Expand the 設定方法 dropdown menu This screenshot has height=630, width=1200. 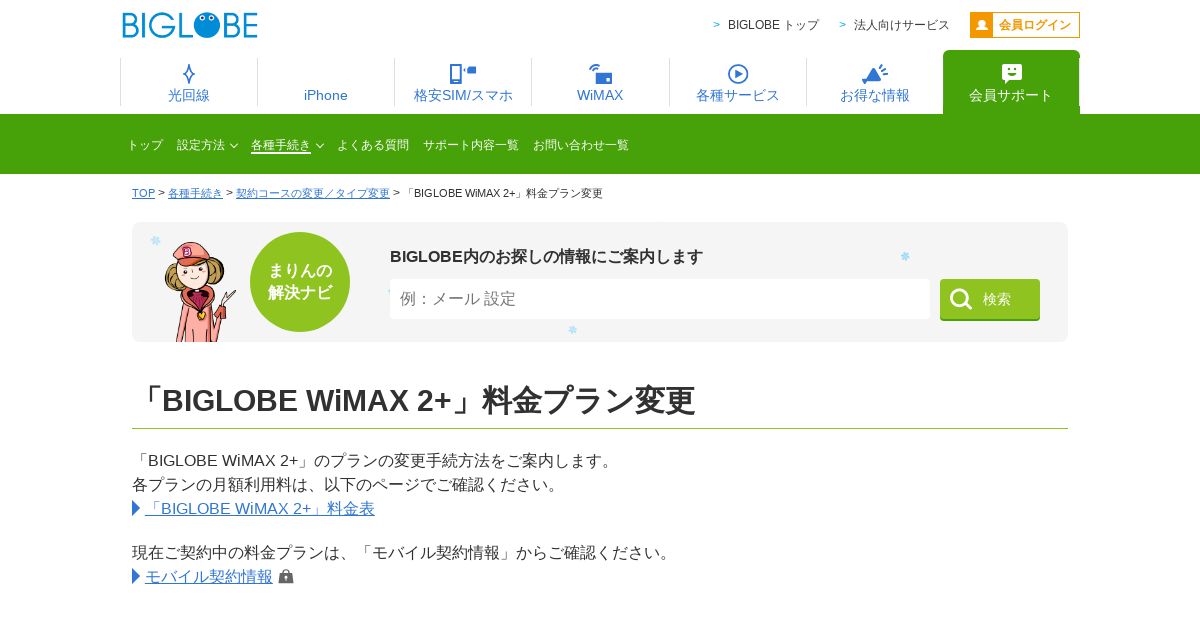[x=207, y=145]
